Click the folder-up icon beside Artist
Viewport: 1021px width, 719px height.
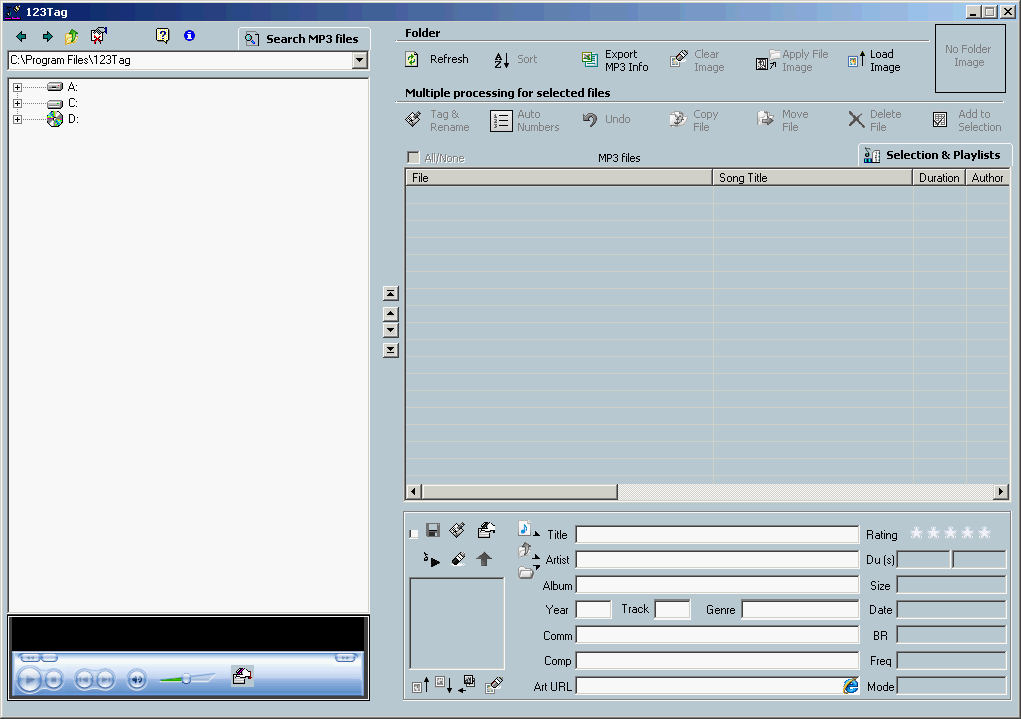coord(525,550)
